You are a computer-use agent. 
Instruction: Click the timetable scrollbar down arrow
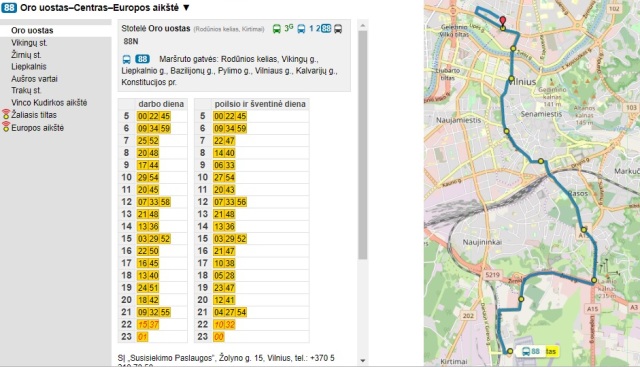[x=362, y=360]
